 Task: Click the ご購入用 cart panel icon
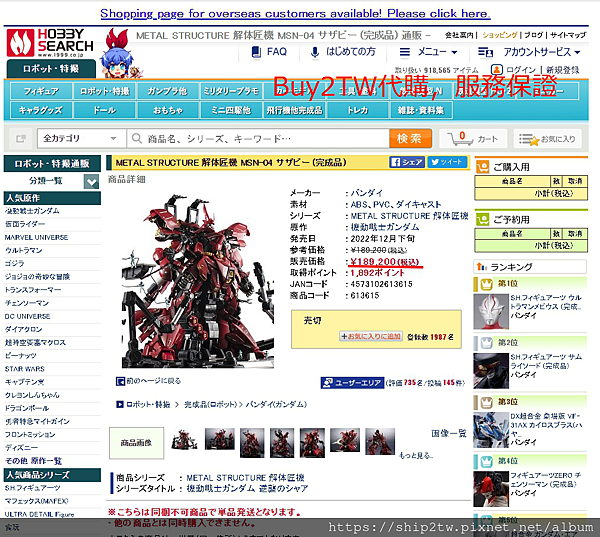[483, 167]
